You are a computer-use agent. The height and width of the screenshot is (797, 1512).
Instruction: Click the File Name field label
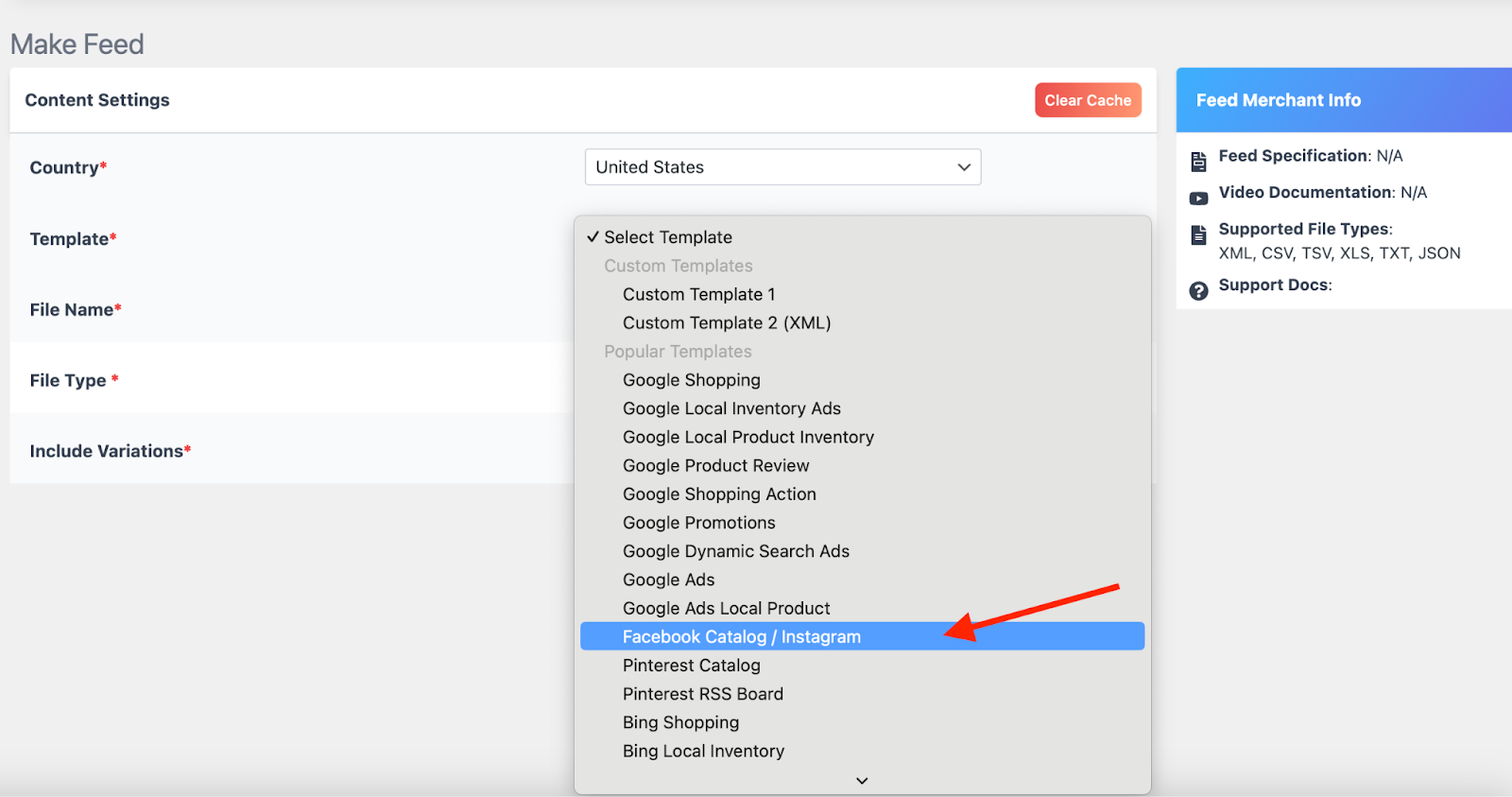(x=76, y=310)
